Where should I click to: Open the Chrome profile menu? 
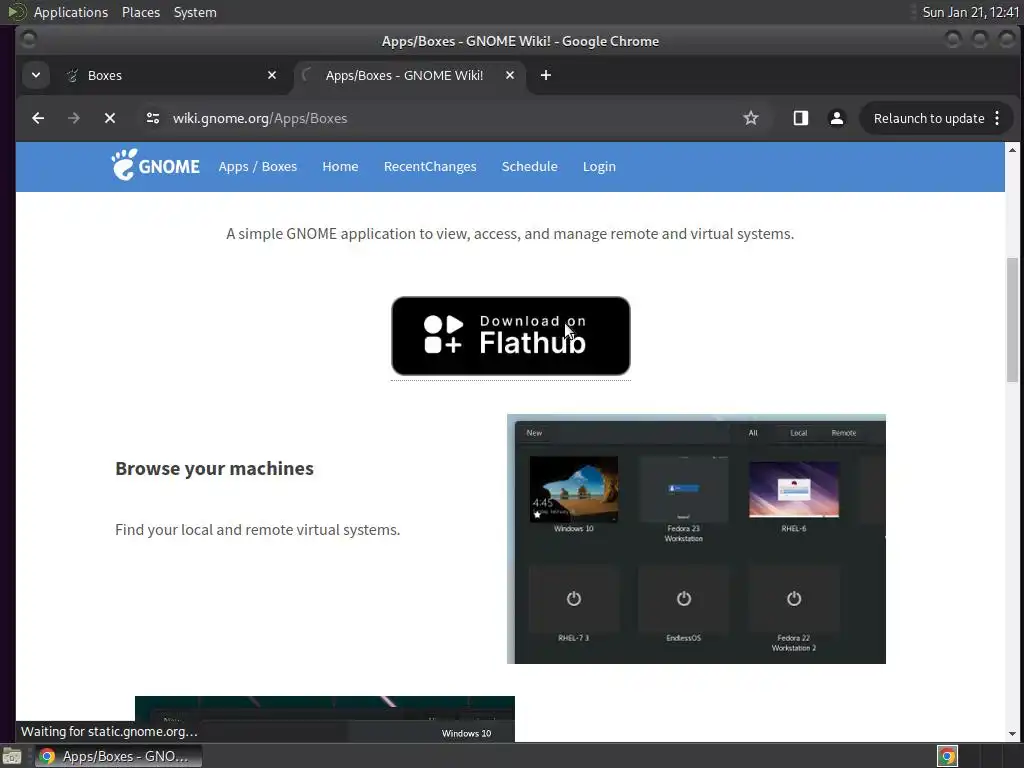tap(837, 118)
